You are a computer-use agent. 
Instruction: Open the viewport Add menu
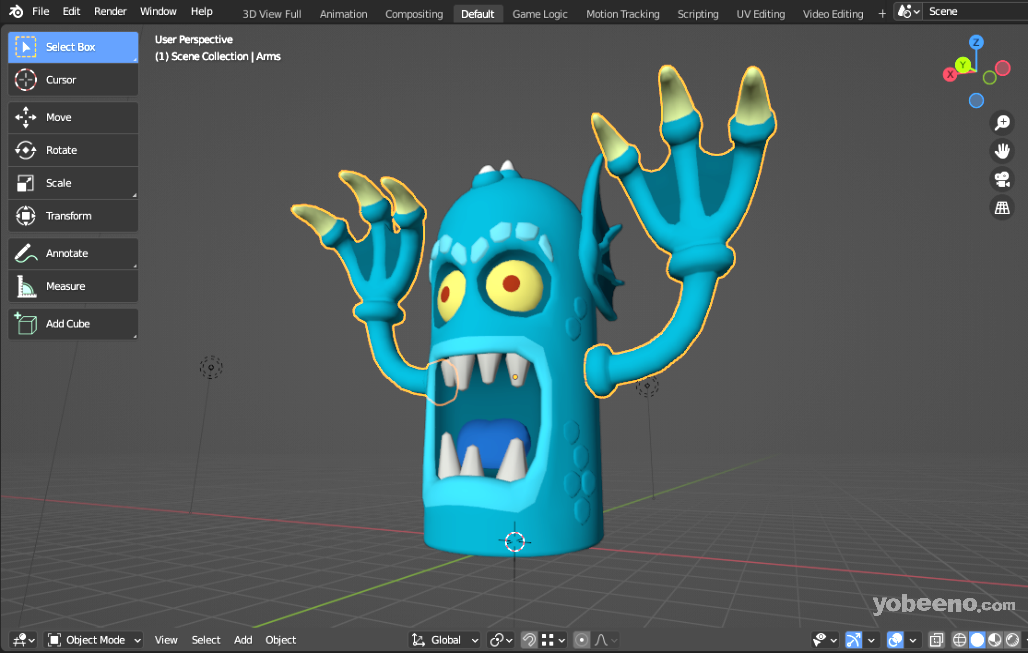243,640
